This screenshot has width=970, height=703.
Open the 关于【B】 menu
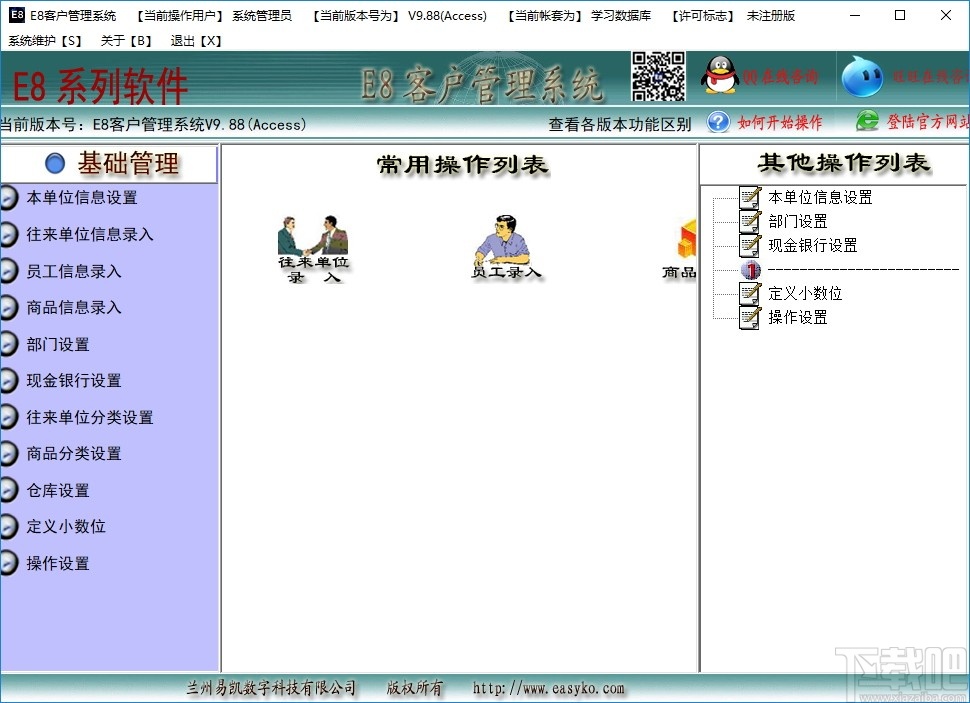(126, 41)
